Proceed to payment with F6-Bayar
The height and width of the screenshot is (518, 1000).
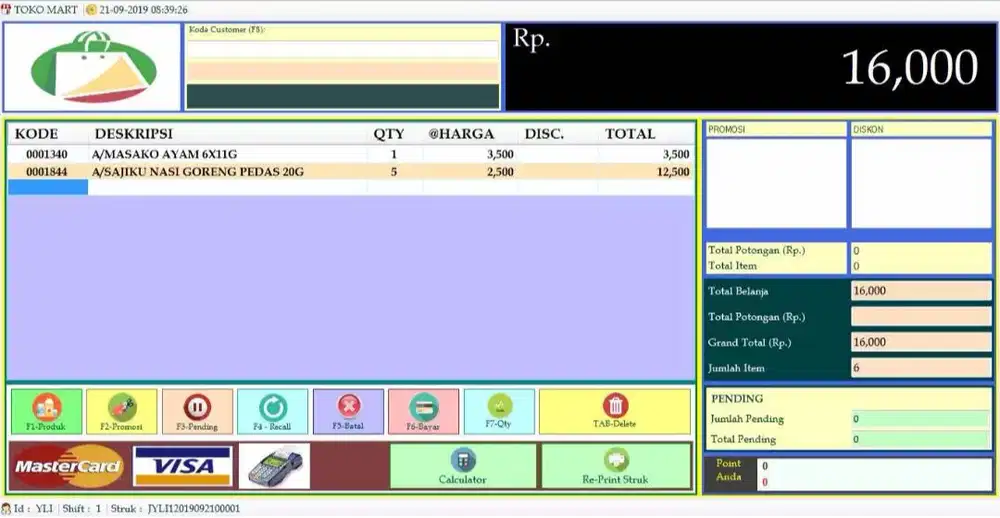(x=423, y=412)
